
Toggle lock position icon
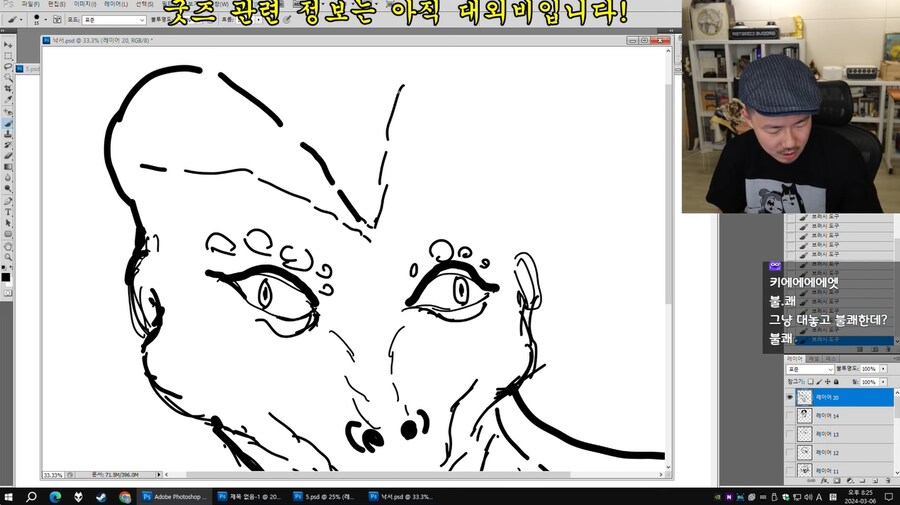tap(828, 382)
